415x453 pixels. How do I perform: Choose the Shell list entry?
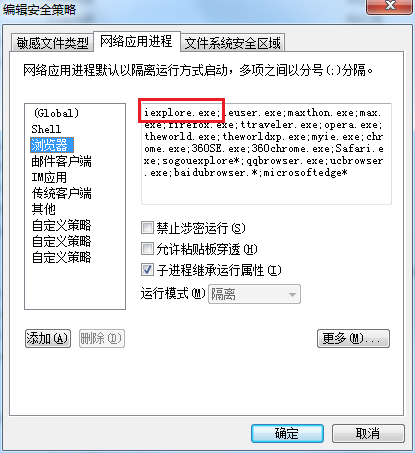click(x=46, y=129)
